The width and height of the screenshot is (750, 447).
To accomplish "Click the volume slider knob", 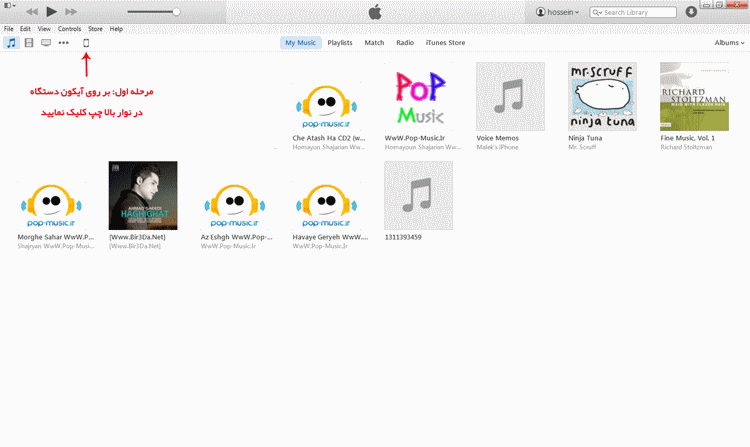I will tap(177, 12).
